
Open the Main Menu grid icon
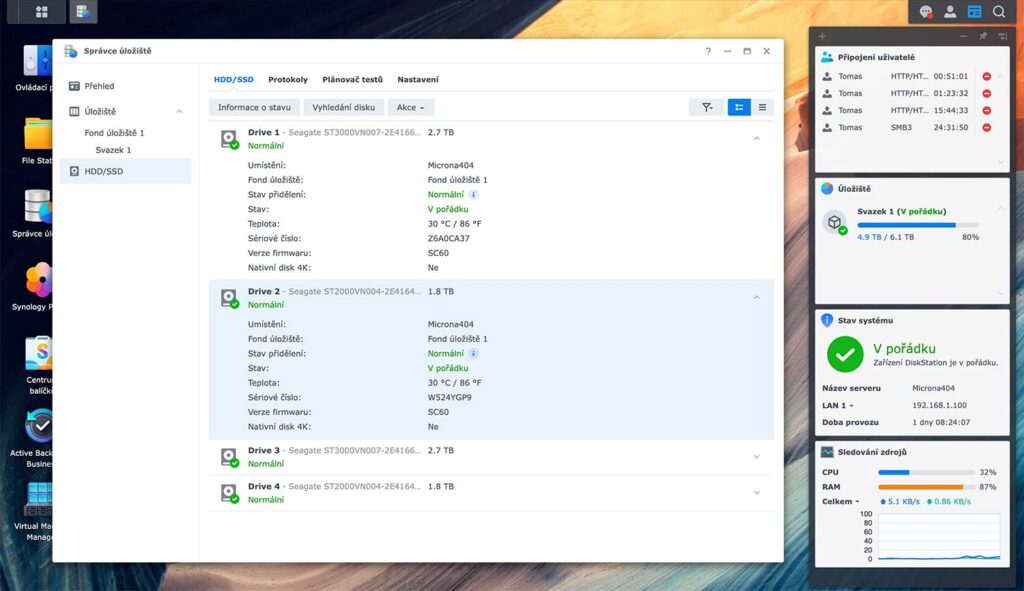click(x=41, y=12)
